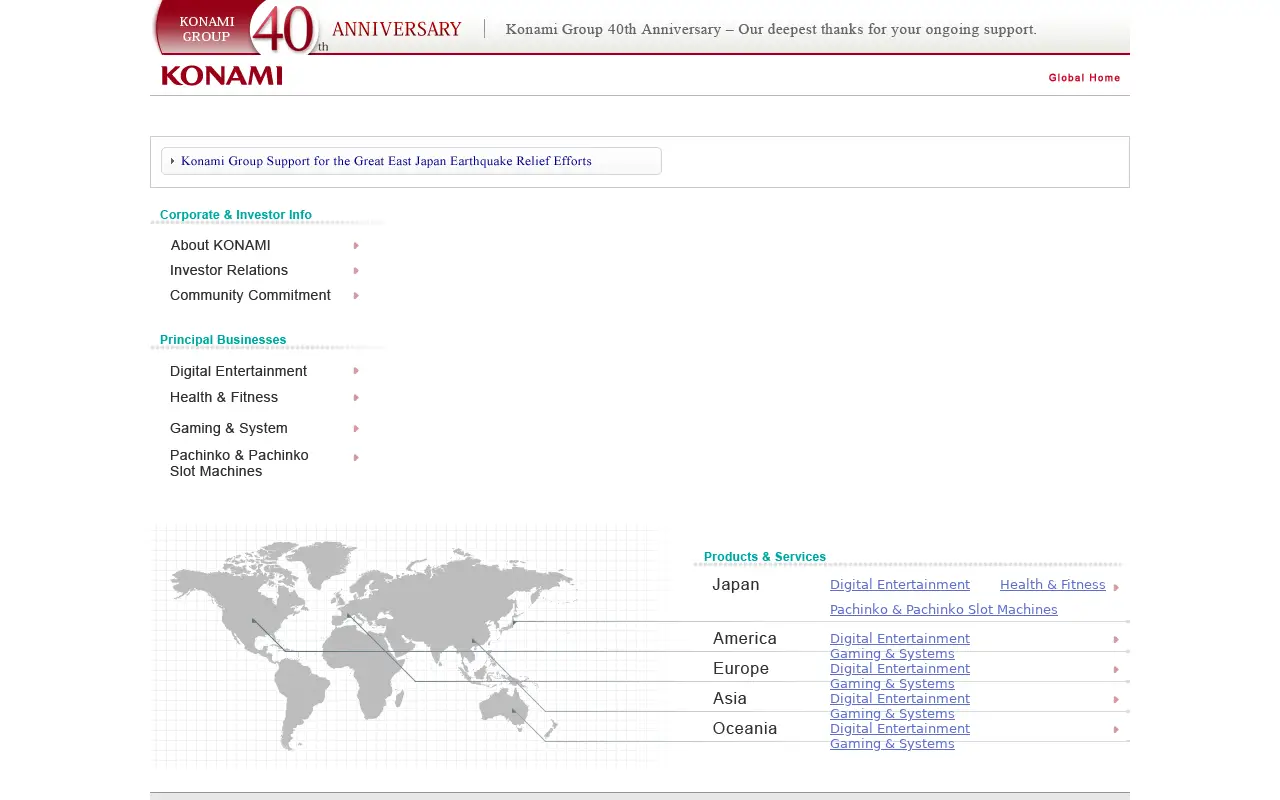Open Japan Pachinko & Pachinko Slot Machines link
The height and width of the screenshot is (800, 1280).
[x=944, y=610]
